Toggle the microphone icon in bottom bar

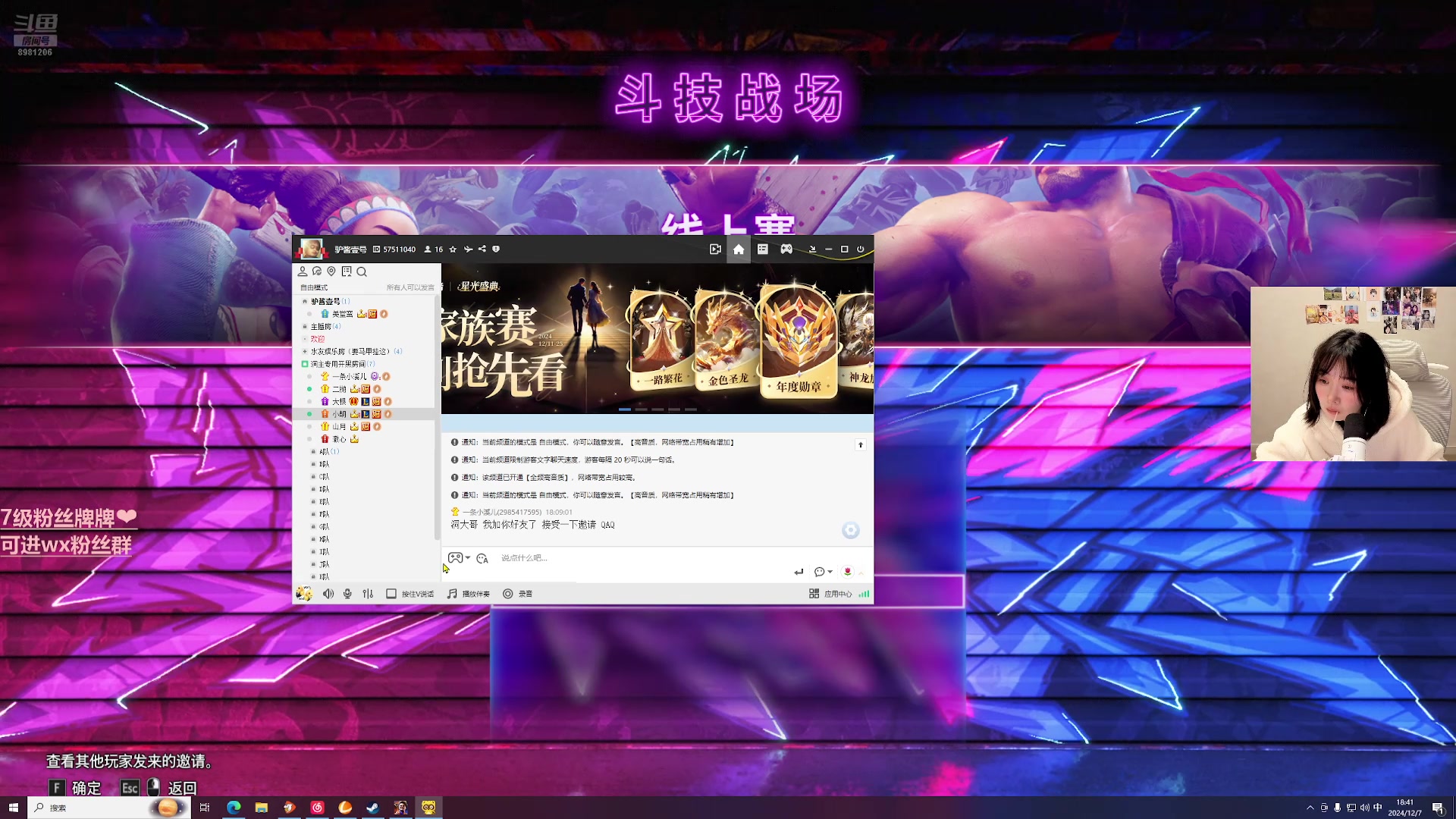pos(347,594)
